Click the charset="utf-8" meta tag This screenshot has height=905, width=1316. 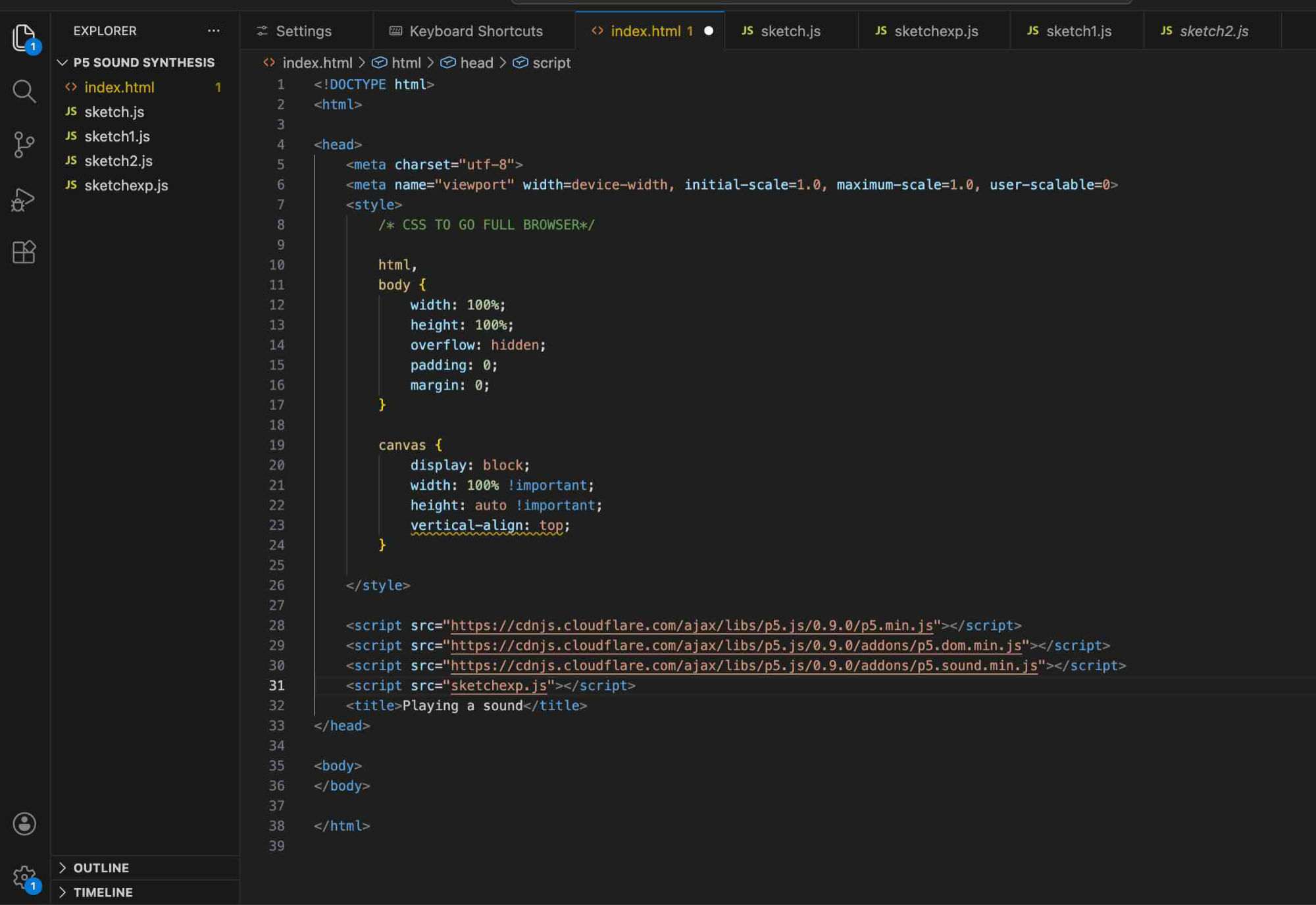pyautogui.click(x=434, y=165)
